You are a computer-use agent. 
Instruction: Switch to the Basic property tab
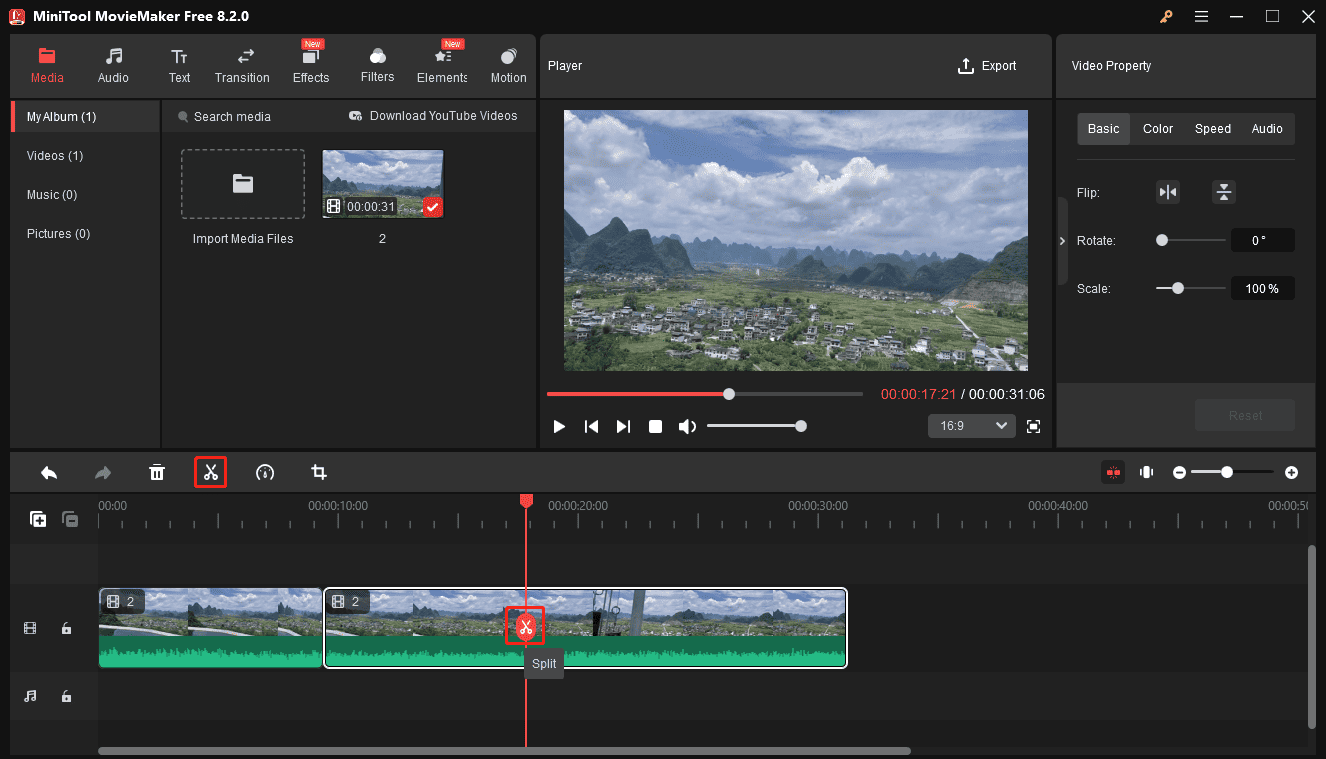click(1103, 129)
